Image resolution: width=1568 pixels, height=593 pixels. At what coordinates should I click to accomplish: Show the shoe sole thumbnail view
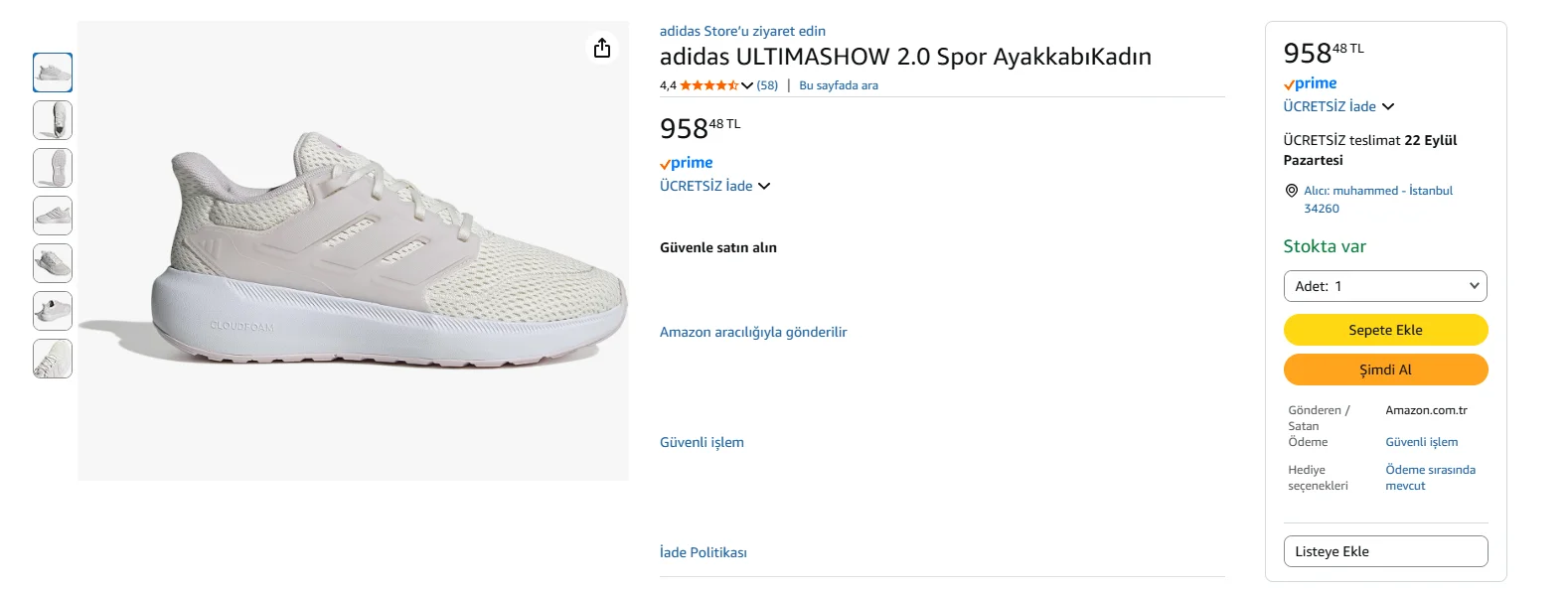53,168
